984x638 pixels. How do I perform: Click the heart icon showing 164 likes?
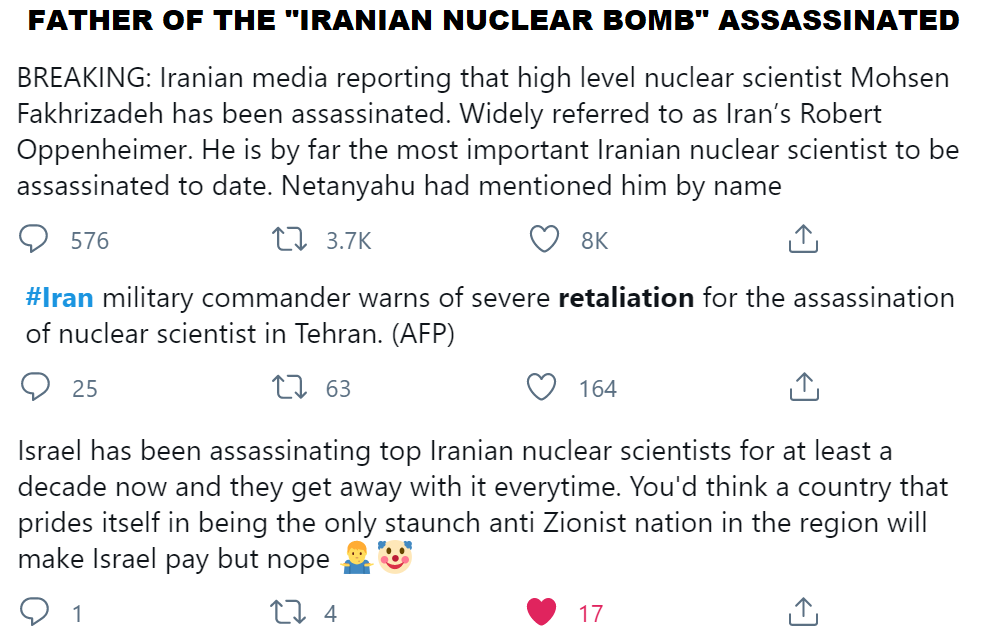point(541,387)
